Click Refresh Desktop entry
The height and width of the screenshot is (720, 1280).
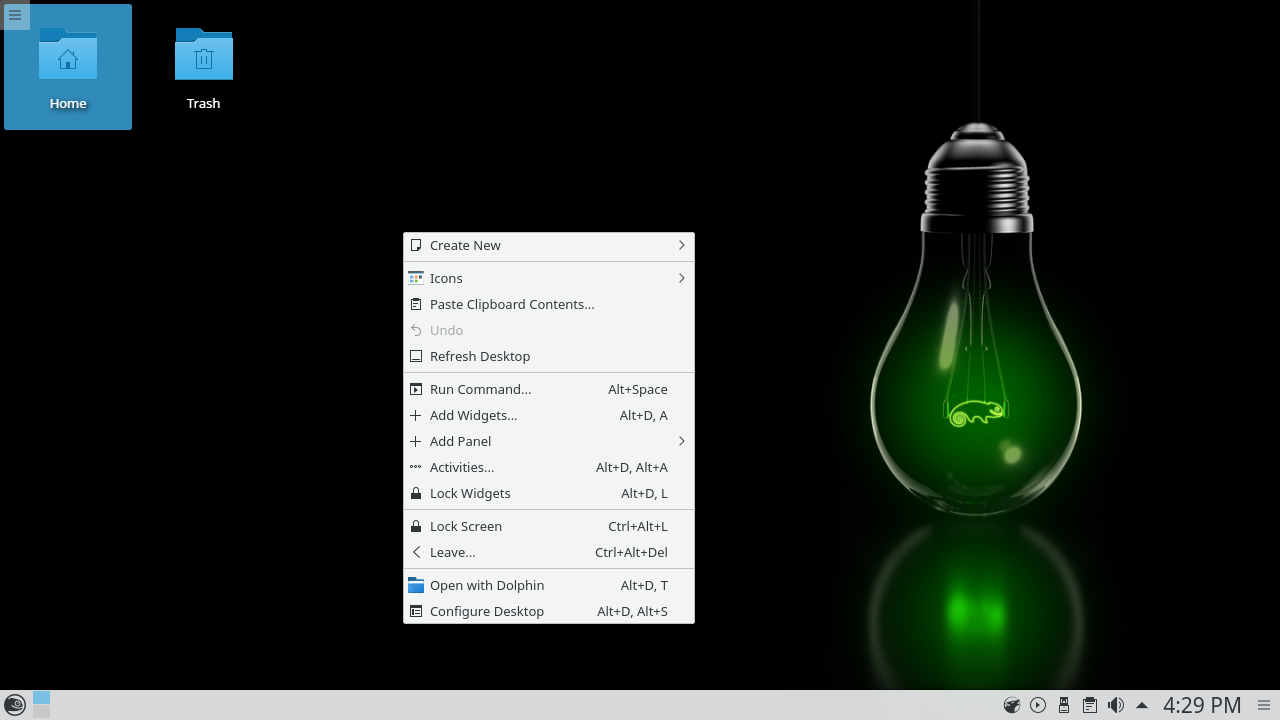(480, 356)
